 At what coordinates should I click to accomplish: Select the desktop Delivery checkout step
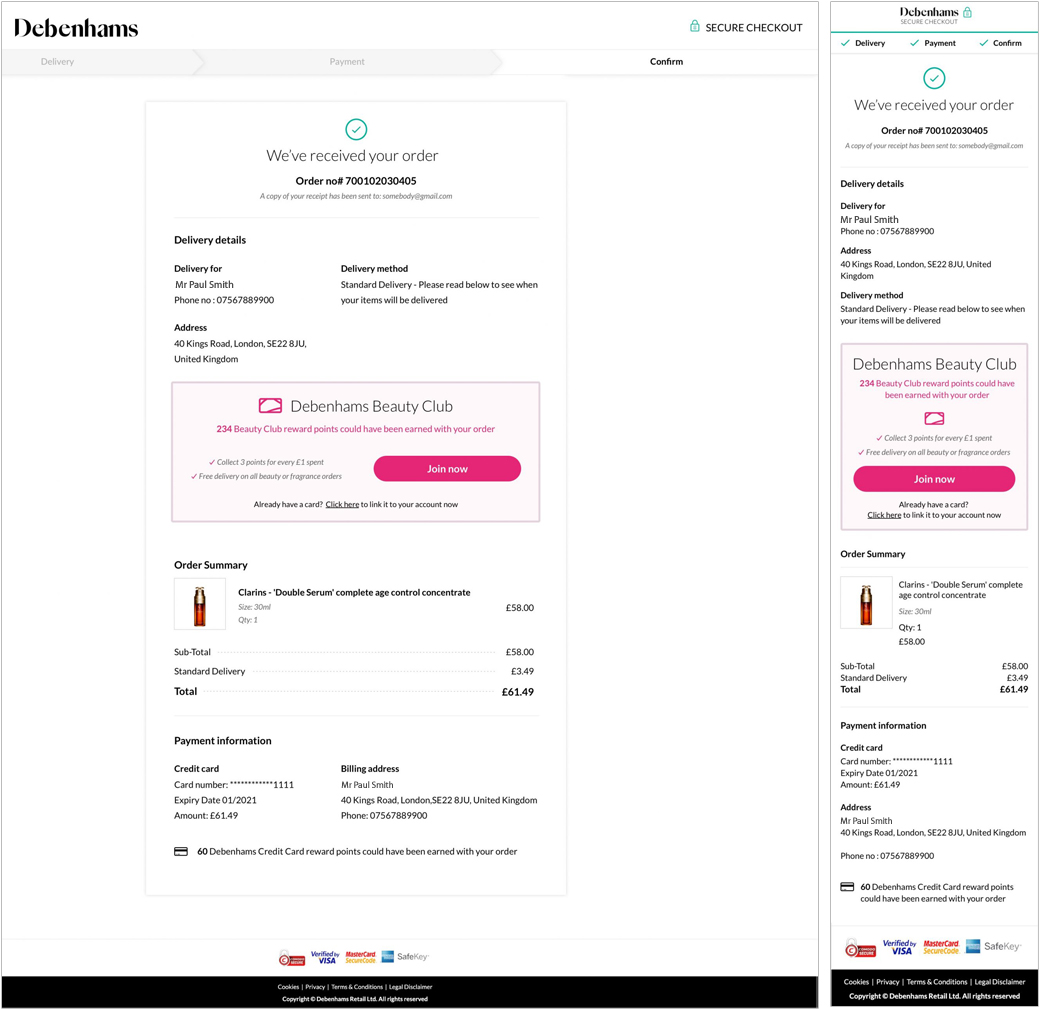click(x=57, y=62)
